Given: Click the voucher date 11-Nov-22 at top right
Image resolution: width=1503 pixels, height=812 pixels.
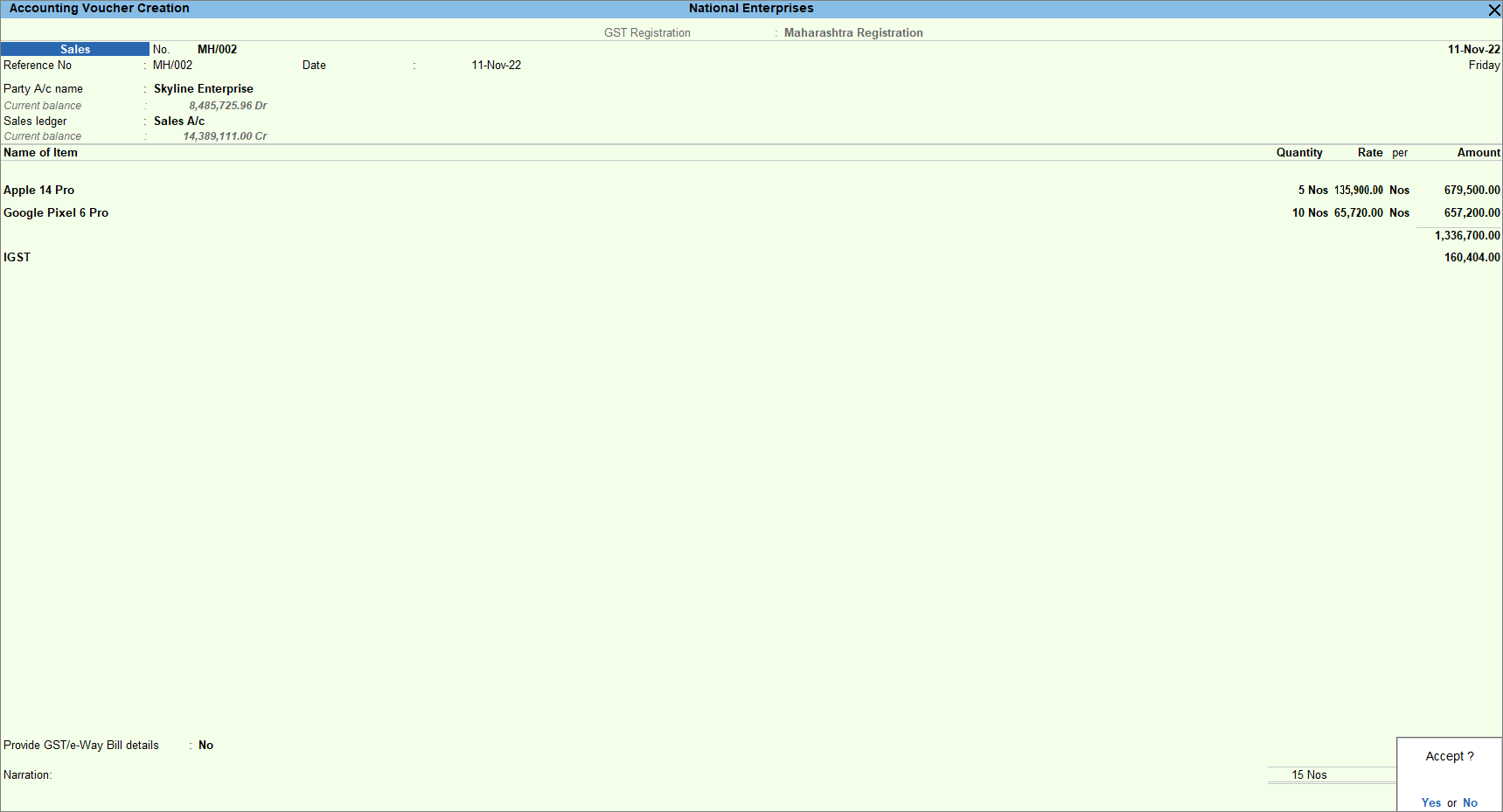Looking at the screenshot, I should pos(1473,49).
